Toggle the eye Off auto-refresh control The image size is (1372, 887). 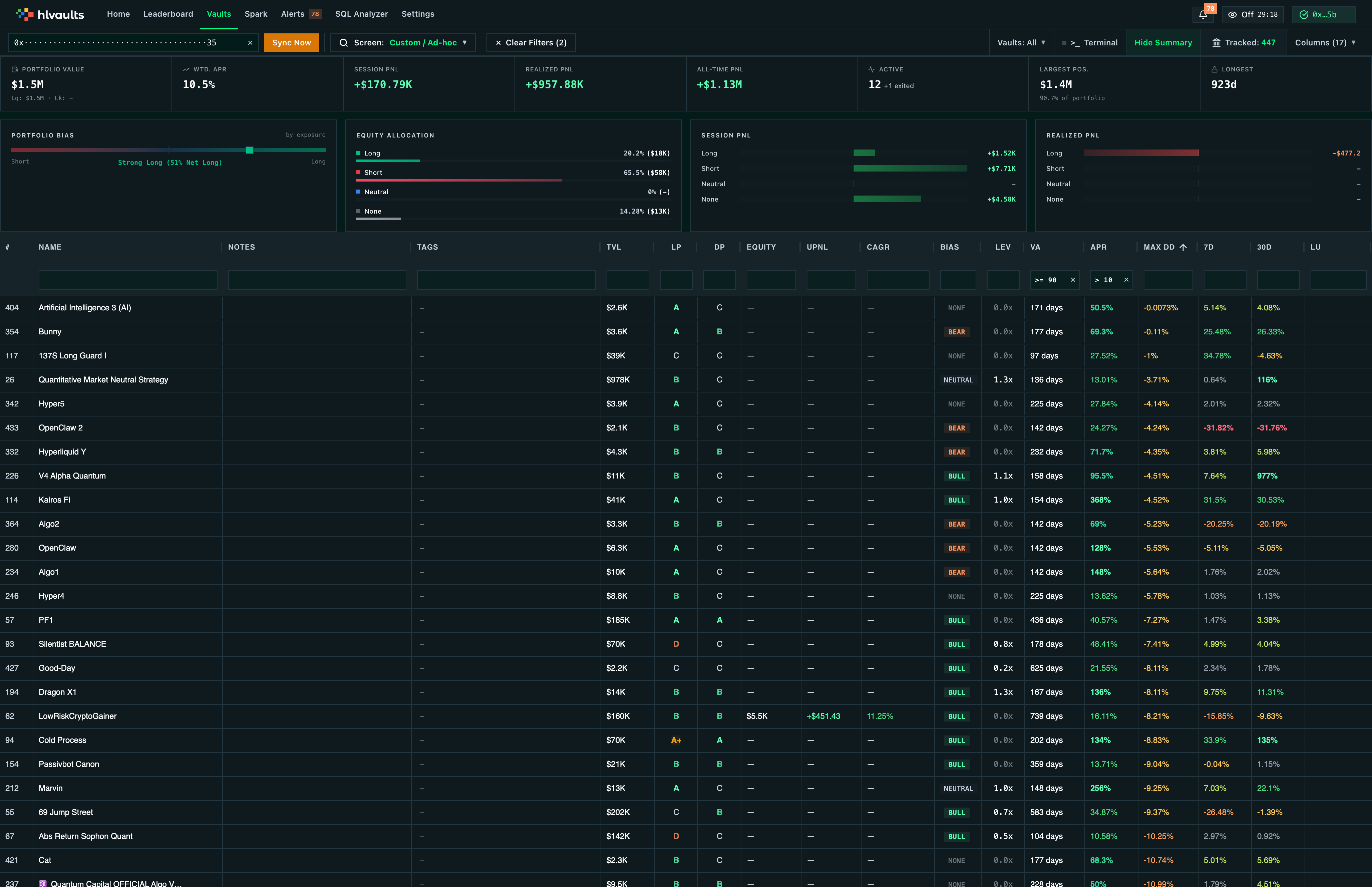pos(1253,14)
